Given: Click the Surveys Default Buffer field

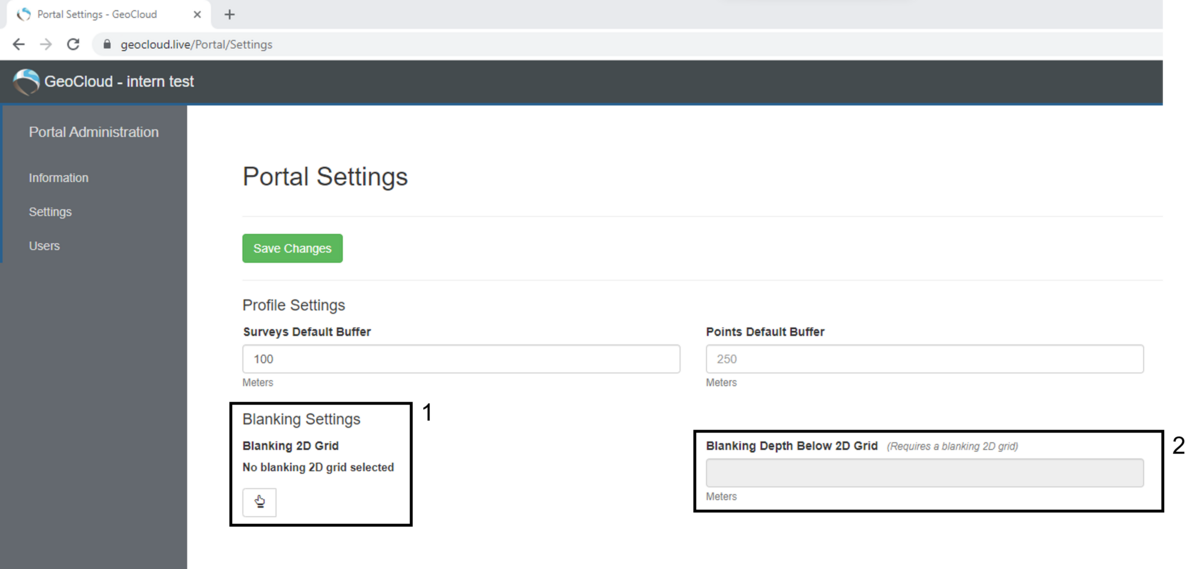Looking at the screenshot, I should pyautogui.click(x=461, y=359).
